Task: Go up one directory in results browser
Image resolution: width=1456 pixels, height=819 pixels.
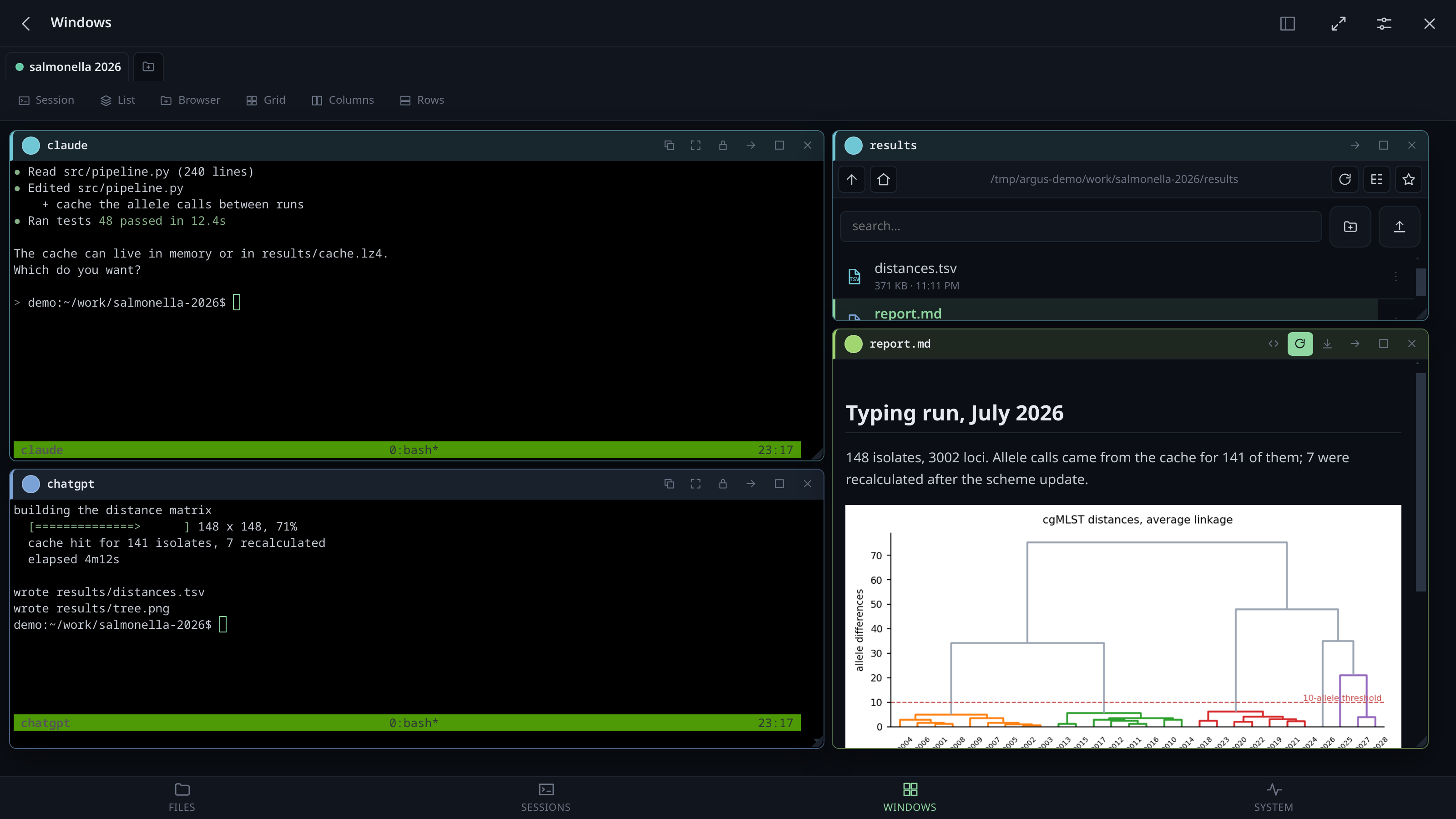Action: [852, 179]
